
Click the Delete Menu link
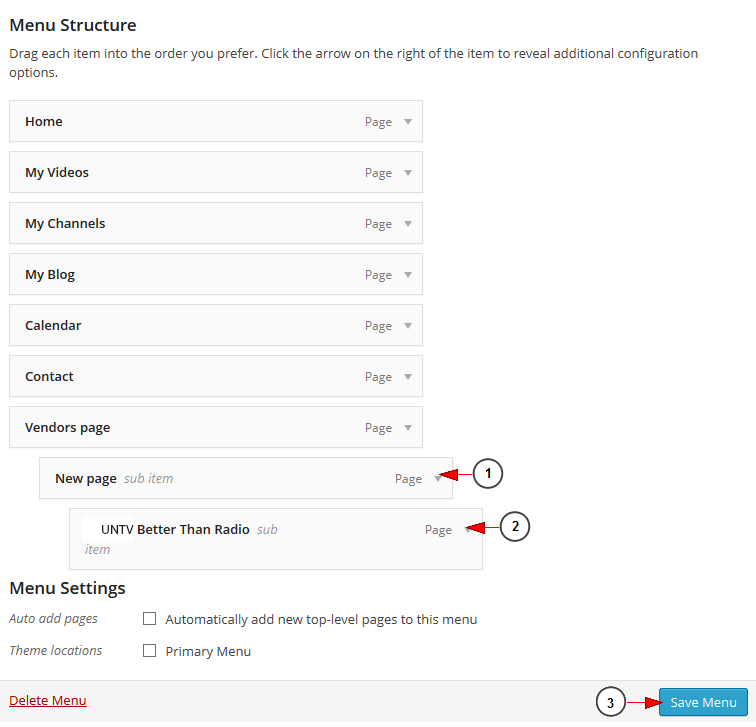(x=48, y=700)
